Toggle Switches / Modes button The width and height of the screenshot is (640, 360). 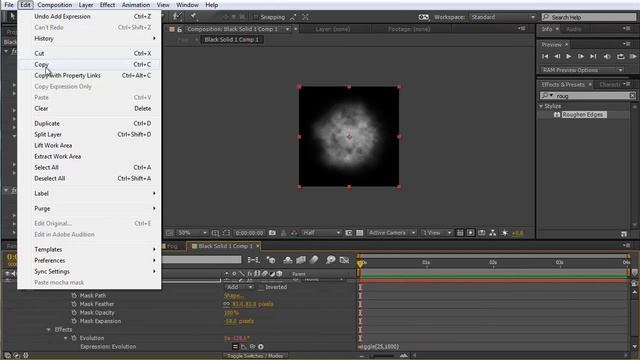click(x=255, y=356)
